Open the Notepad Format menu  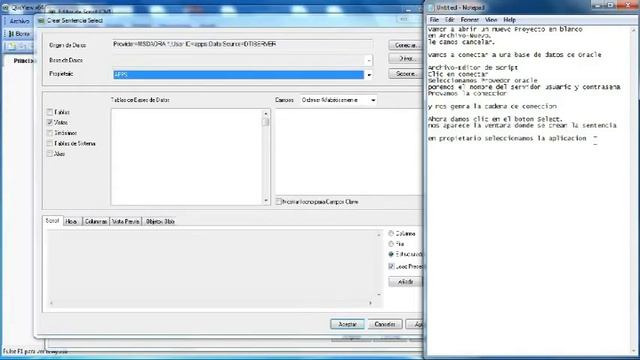click(469, 20)
